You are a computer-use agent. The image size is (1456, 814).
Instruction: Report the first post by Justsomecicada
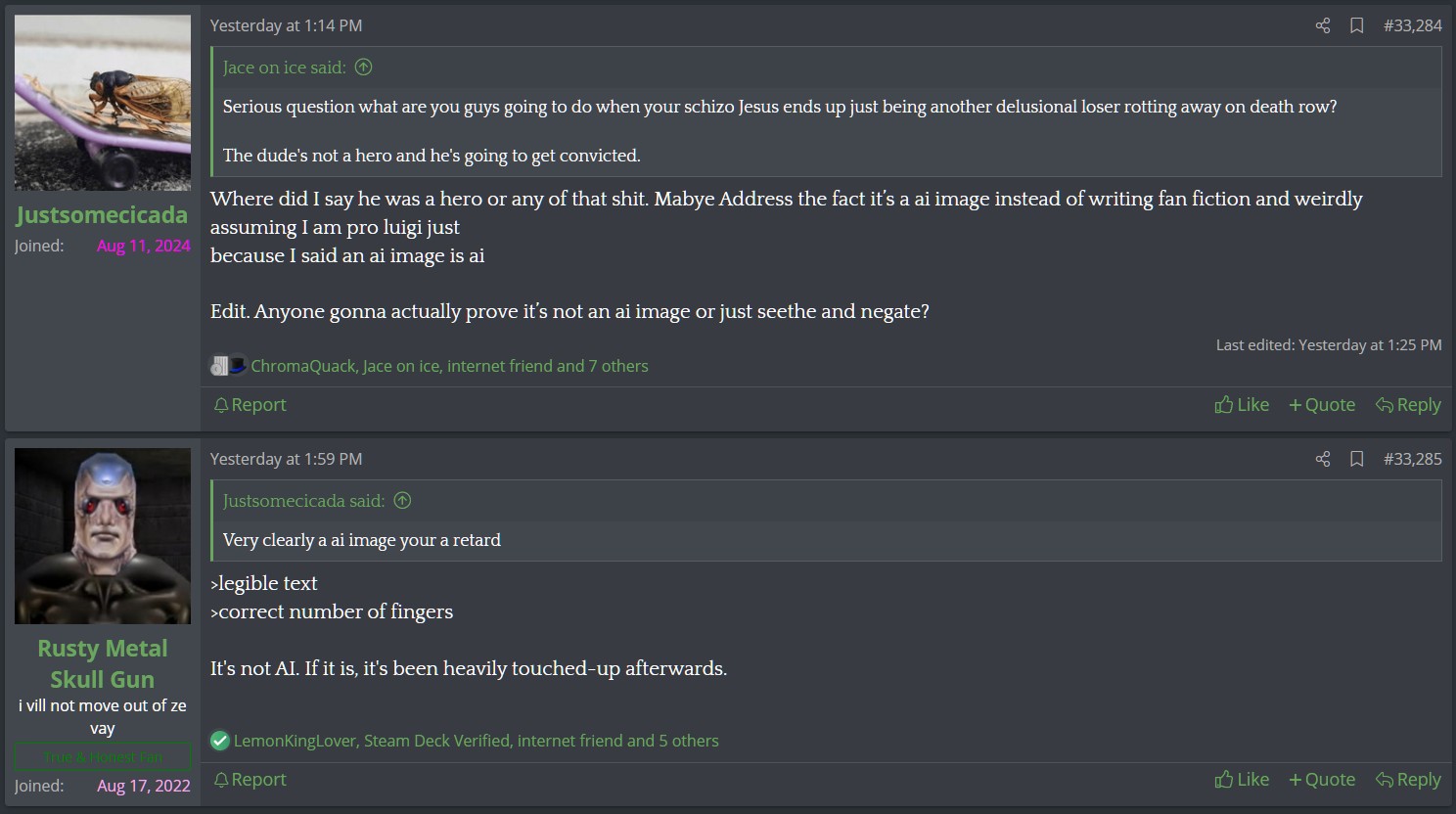[250, 405]
